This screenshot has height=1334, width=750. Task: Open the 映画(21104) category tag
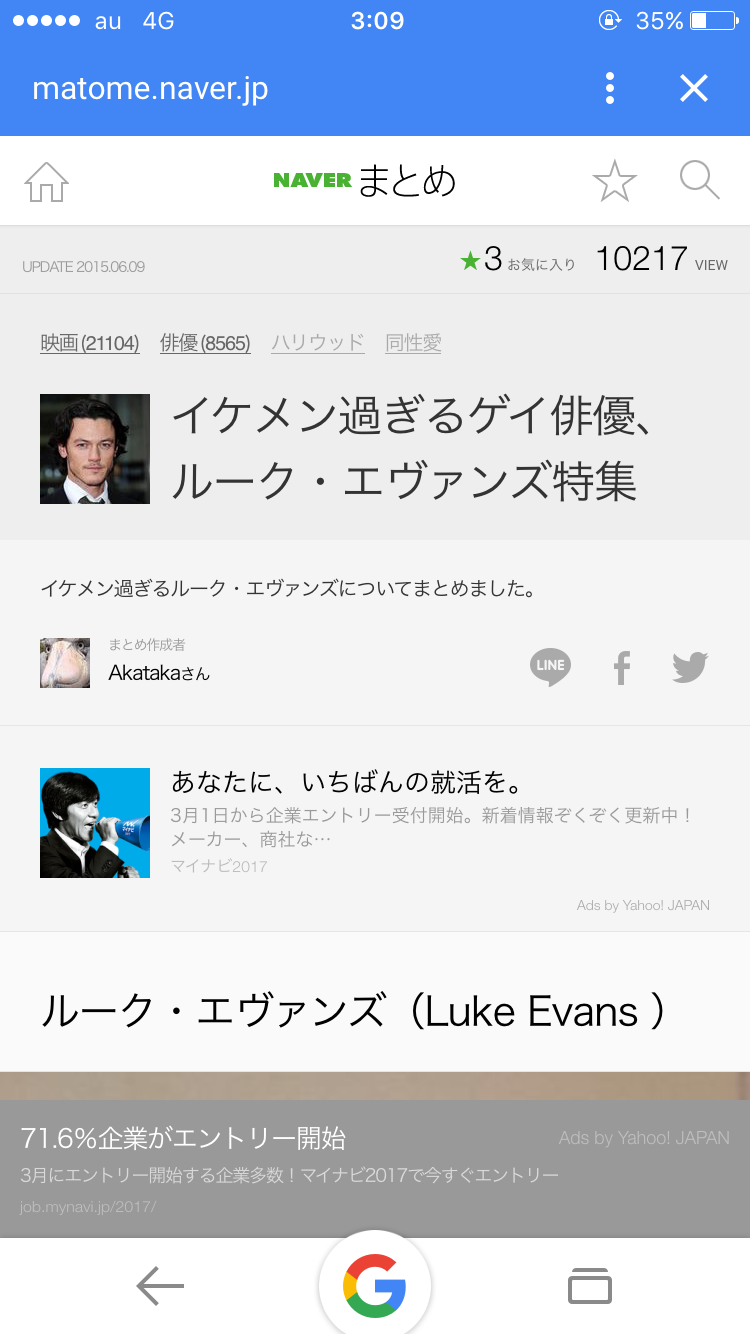89,343
